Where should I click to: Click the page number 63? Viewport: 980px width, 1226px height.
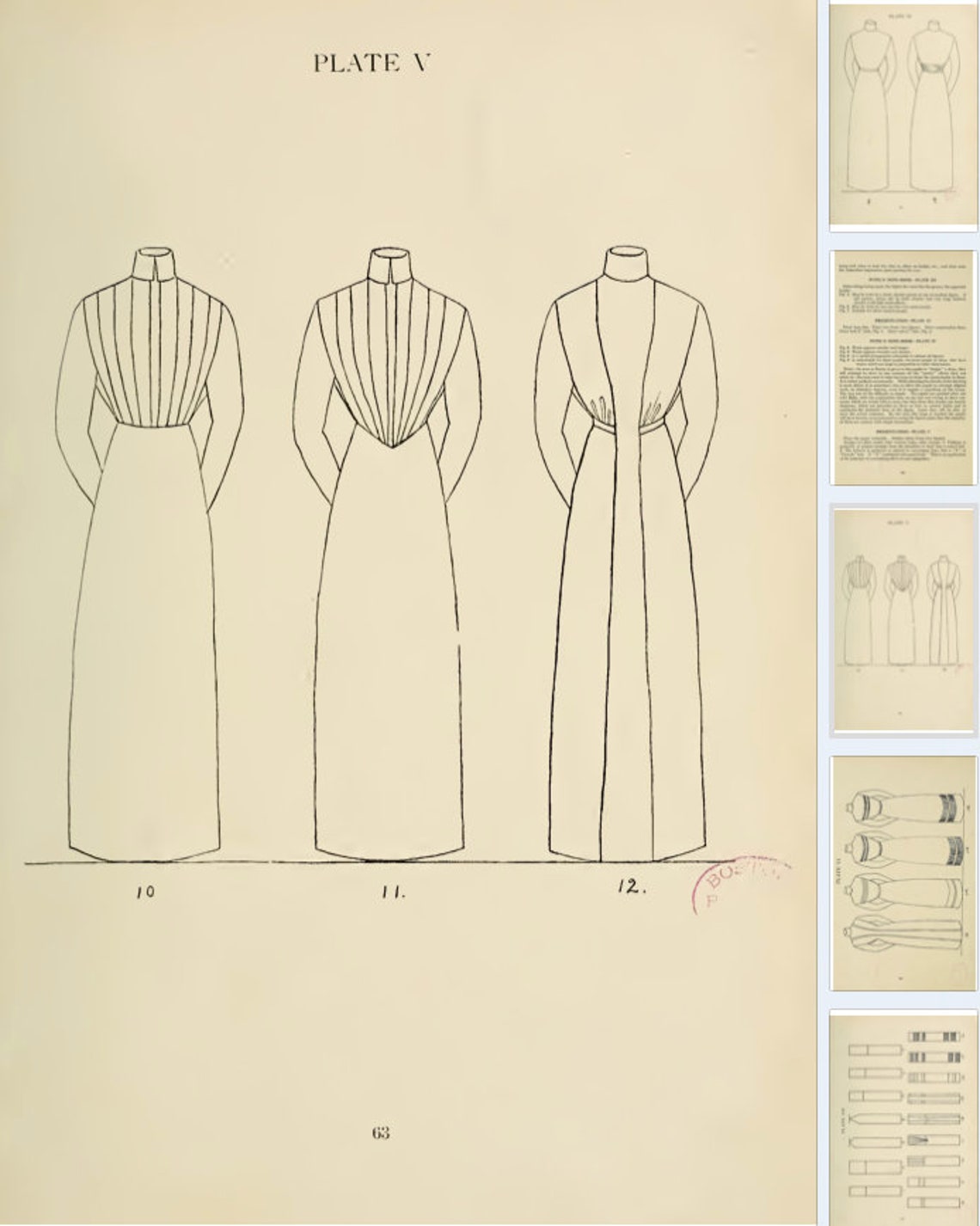(x=381, y=1131)
